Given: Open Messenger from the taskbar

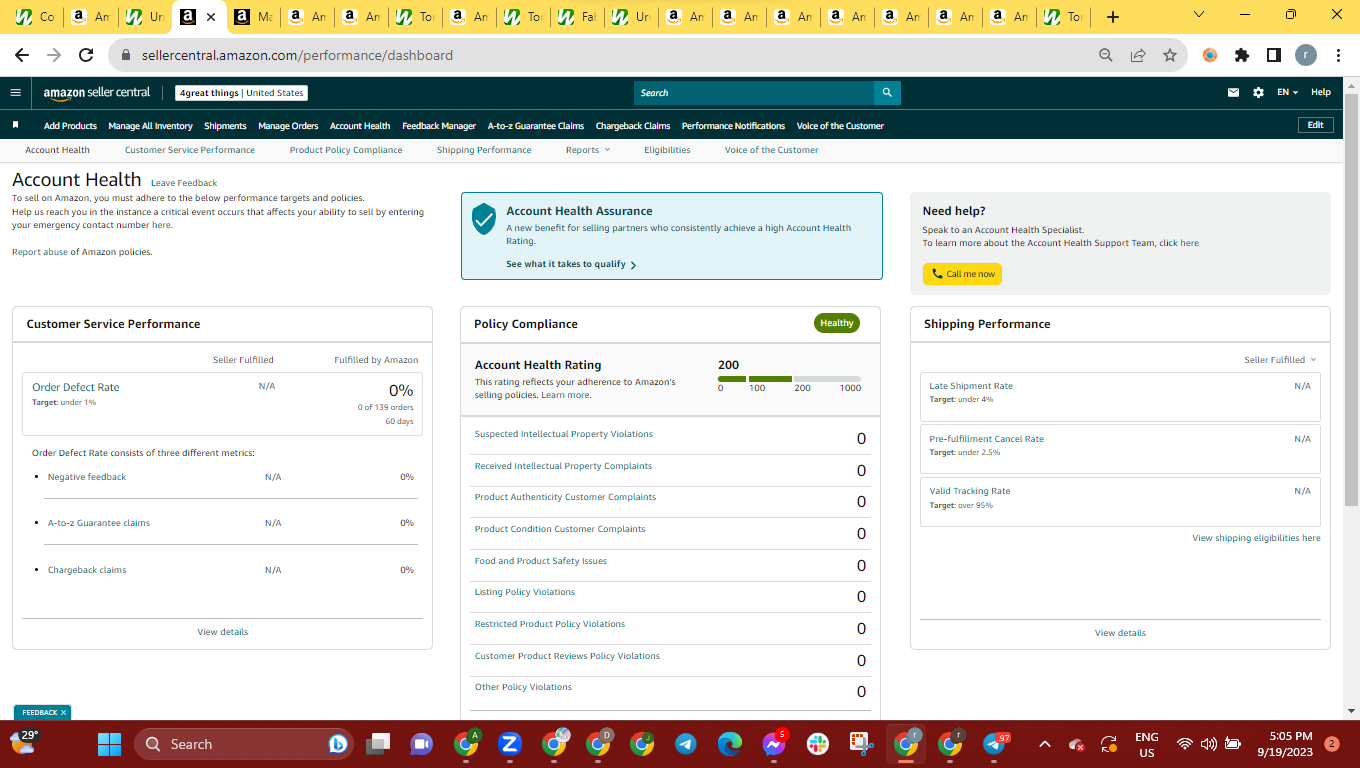Looking at the screenshot, I should pos(774,744).
